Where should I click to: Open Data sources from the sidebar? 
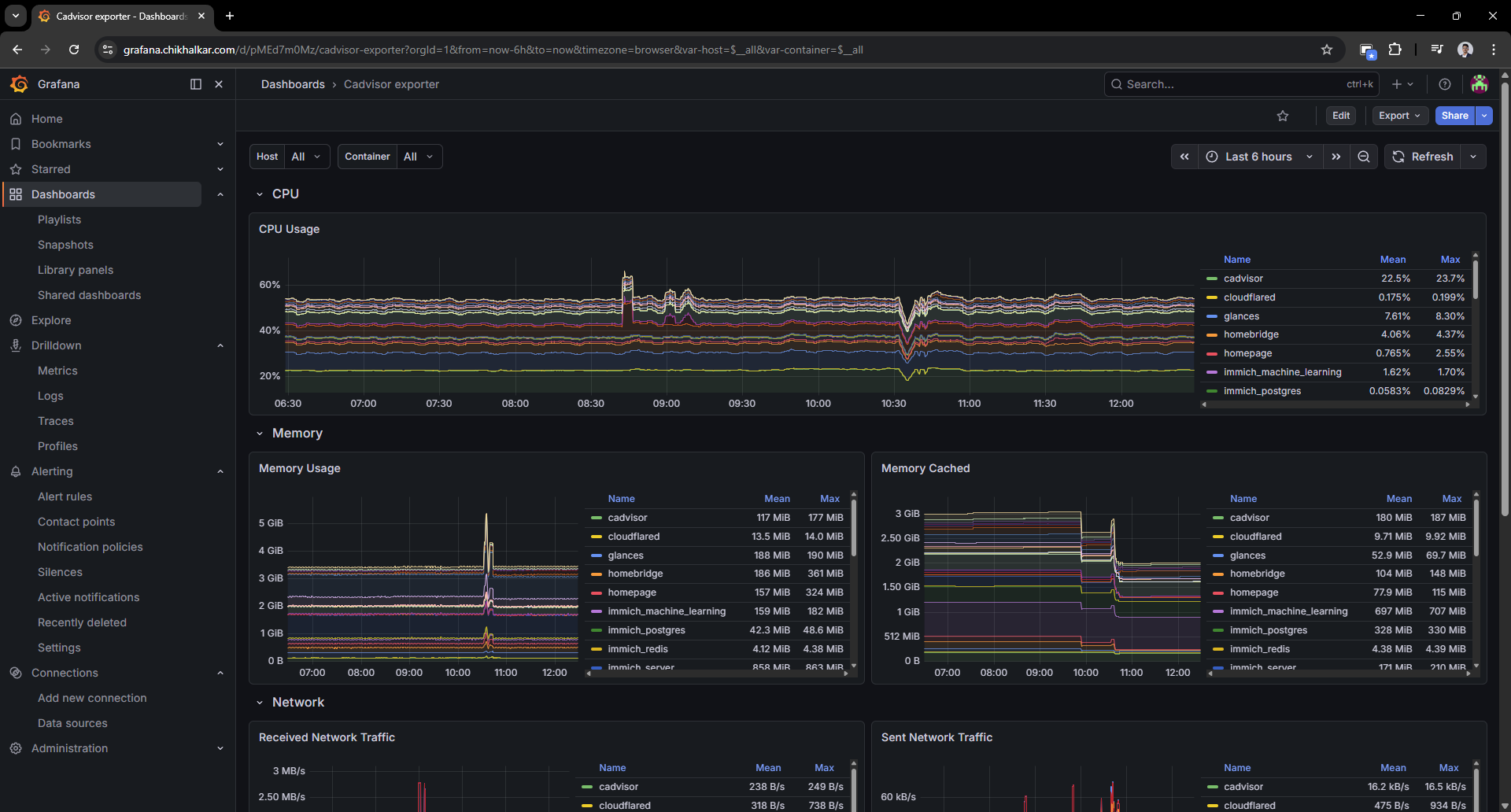pos(72,723)
